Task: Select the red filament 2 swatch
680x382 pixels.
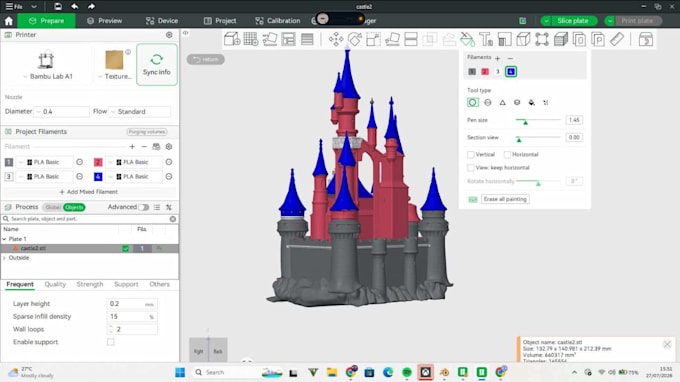Action: (x=485, y=72)
